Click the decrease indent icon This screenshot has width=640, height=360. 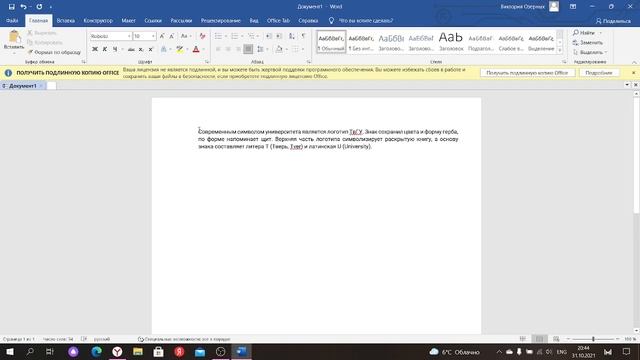point(269,36)
